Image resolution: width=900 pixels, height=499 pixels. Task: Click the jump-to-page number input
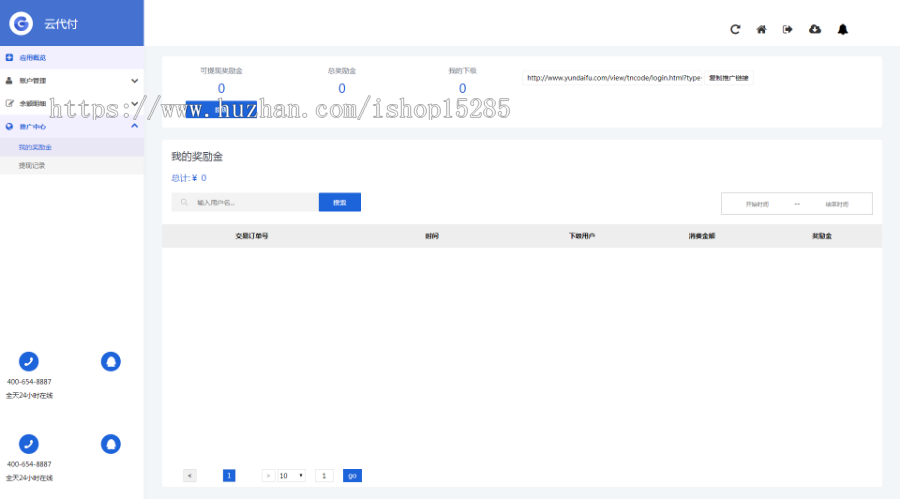(x=324, y=475)
